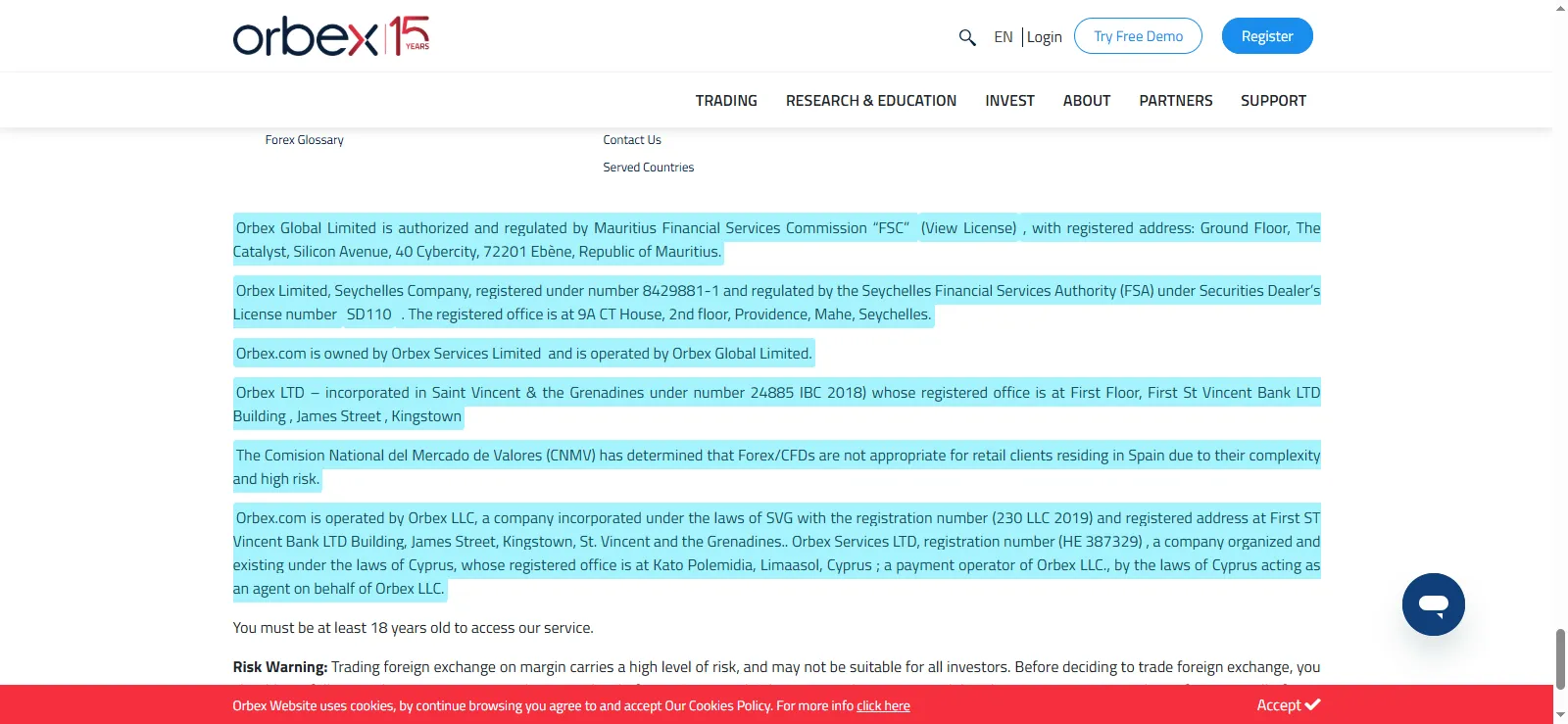Screen dimensions: 1568x724
Task: Click the scrollbar up arrow
Action: click(x=1560, y=8)
